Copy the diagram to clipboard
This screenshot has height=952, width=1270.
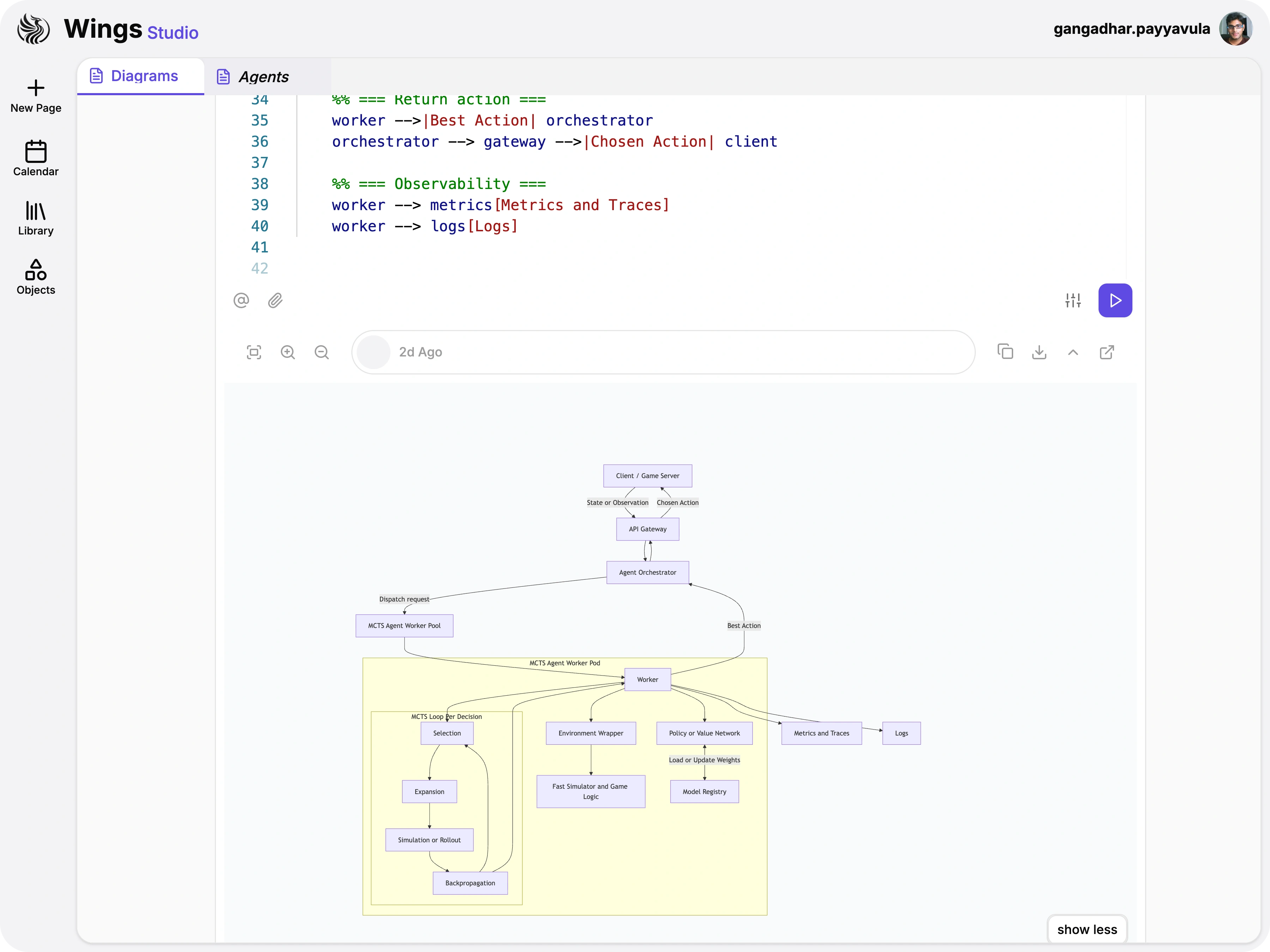click(1005, 352)
